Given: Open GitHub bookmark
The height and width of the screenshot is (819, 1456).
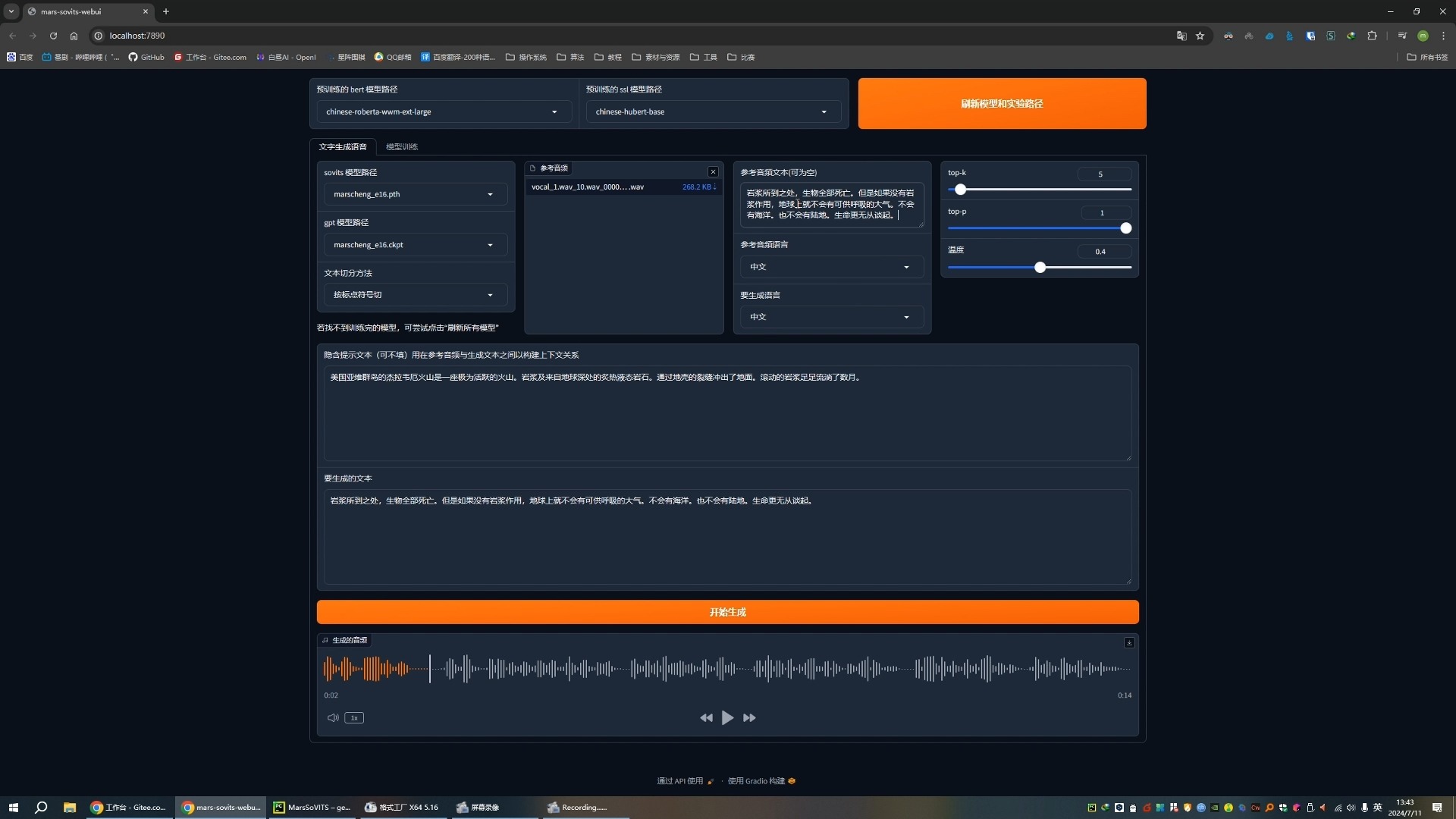Looking at the screenshot, I should (x=146, y=57).
